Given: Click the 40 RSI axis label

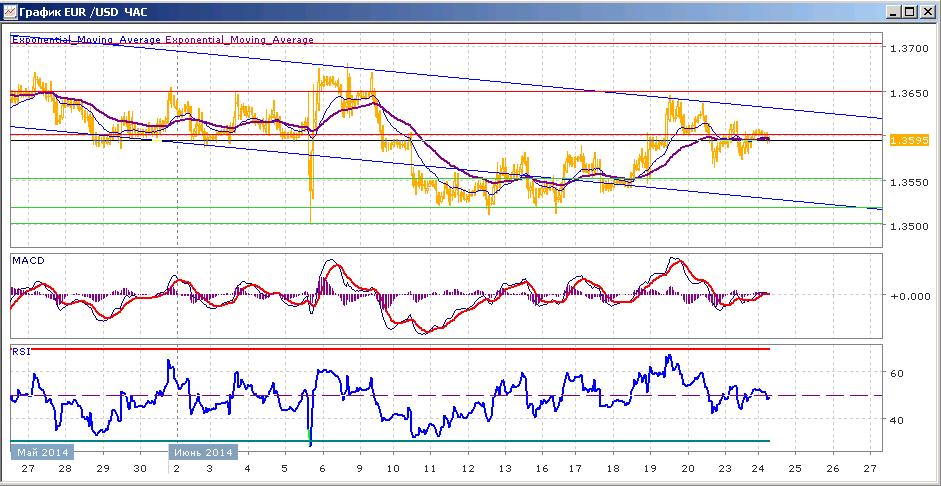Looking at the screenshot, I should tap(897, 420).
